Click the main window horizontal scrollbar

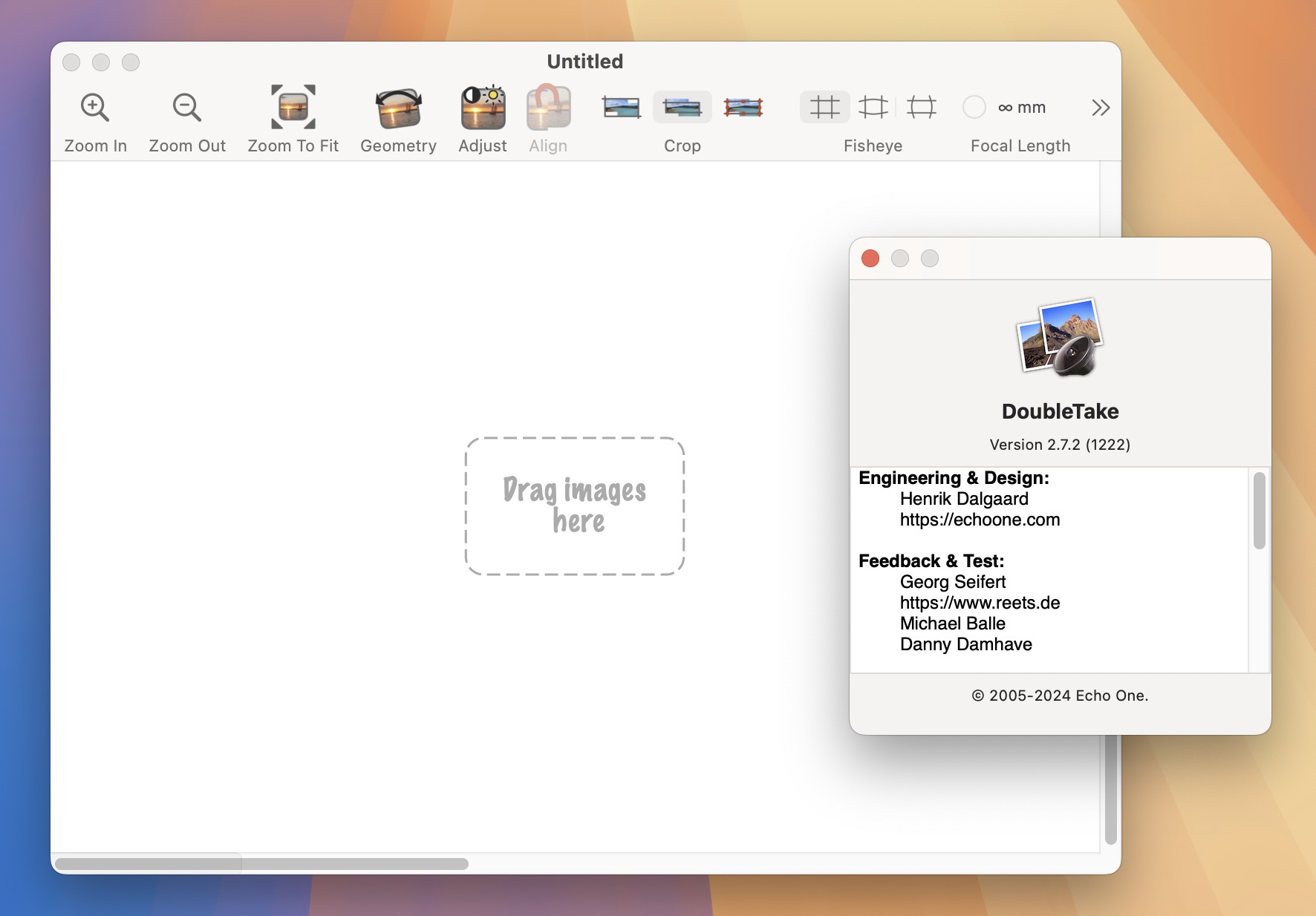click(x=261, y=864)
